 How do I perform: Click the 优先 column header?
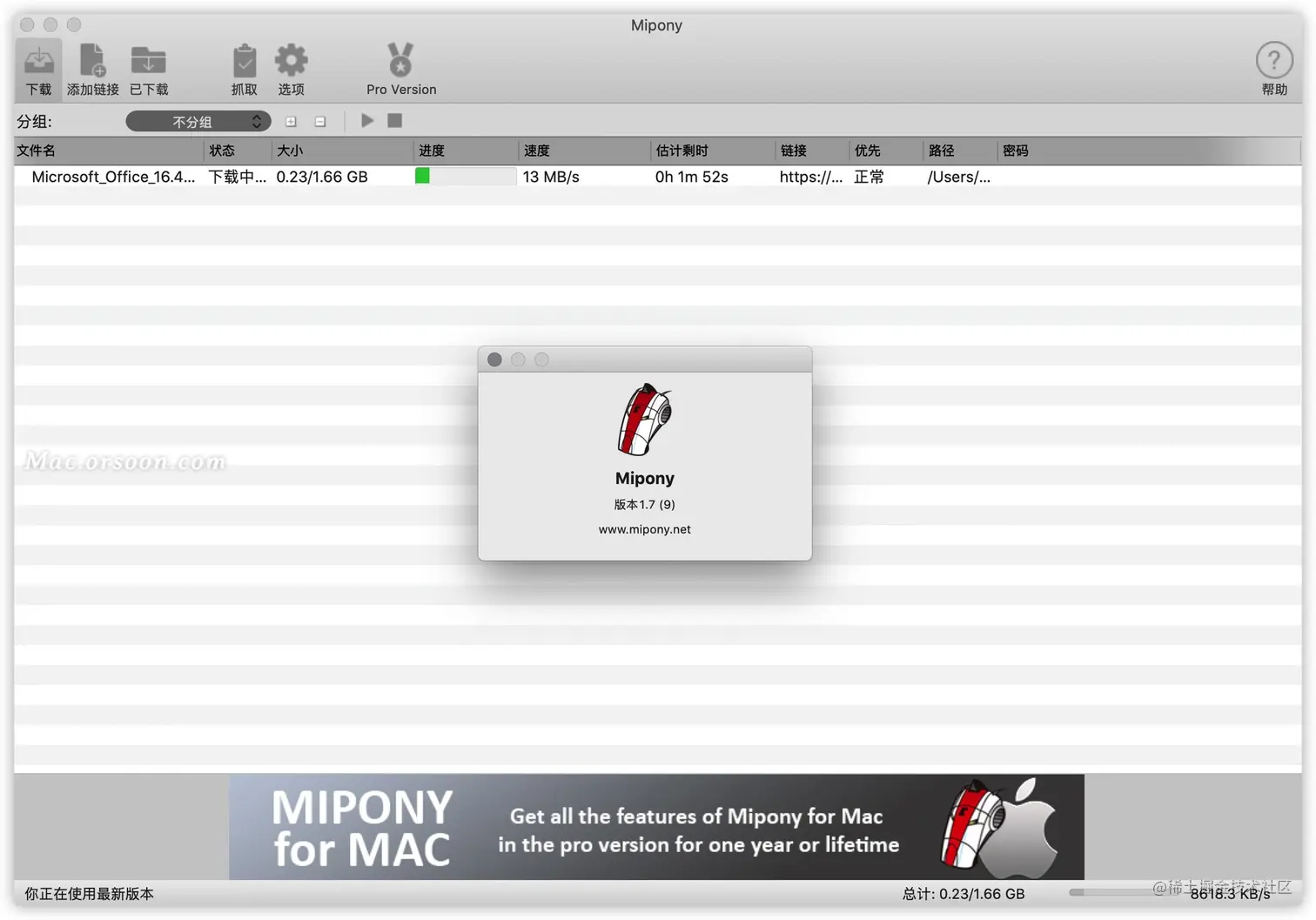click(x=886, y=151)
